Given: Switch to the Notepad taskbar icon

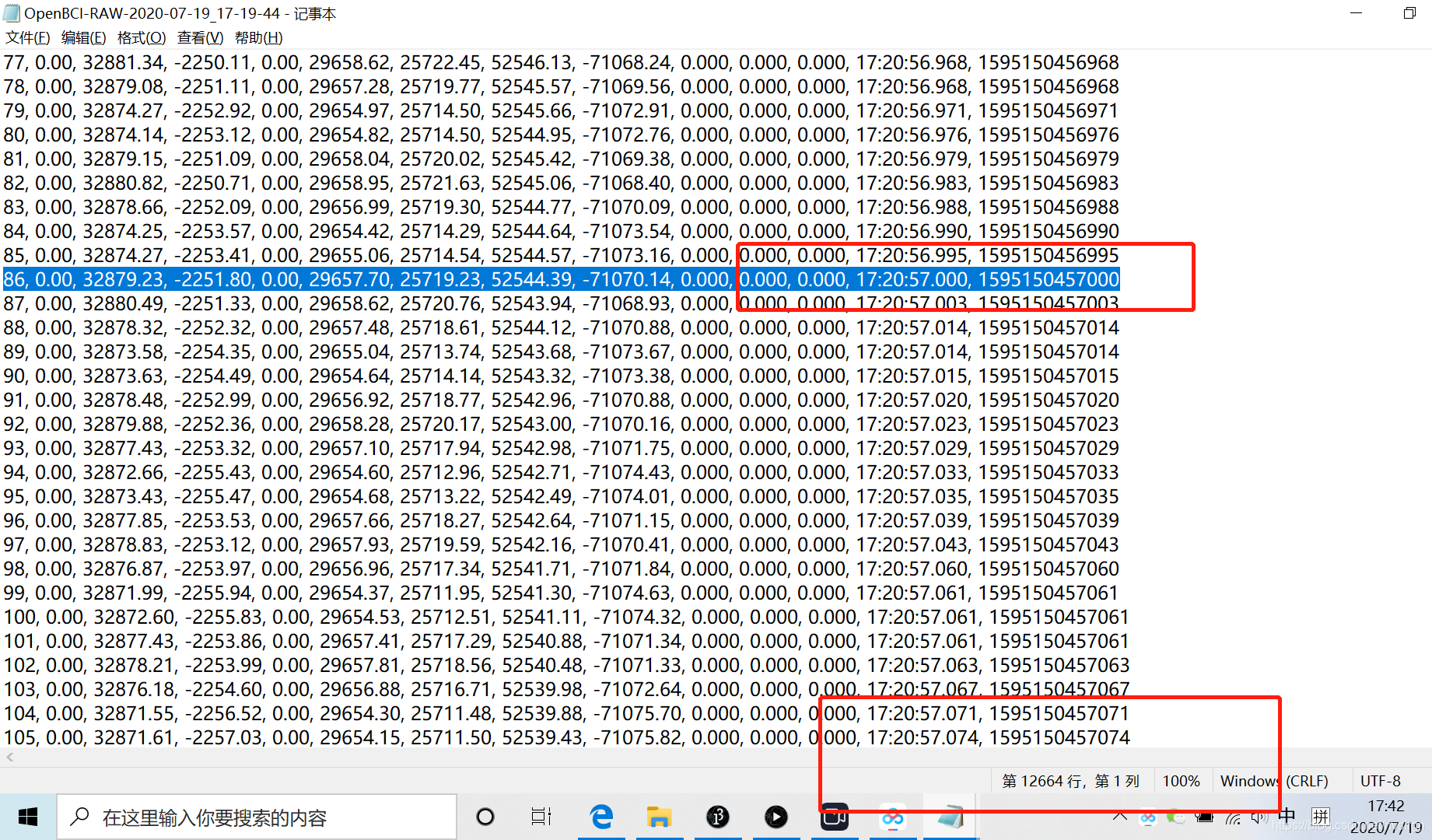Looking at the screenshot, I should (951, 817).
